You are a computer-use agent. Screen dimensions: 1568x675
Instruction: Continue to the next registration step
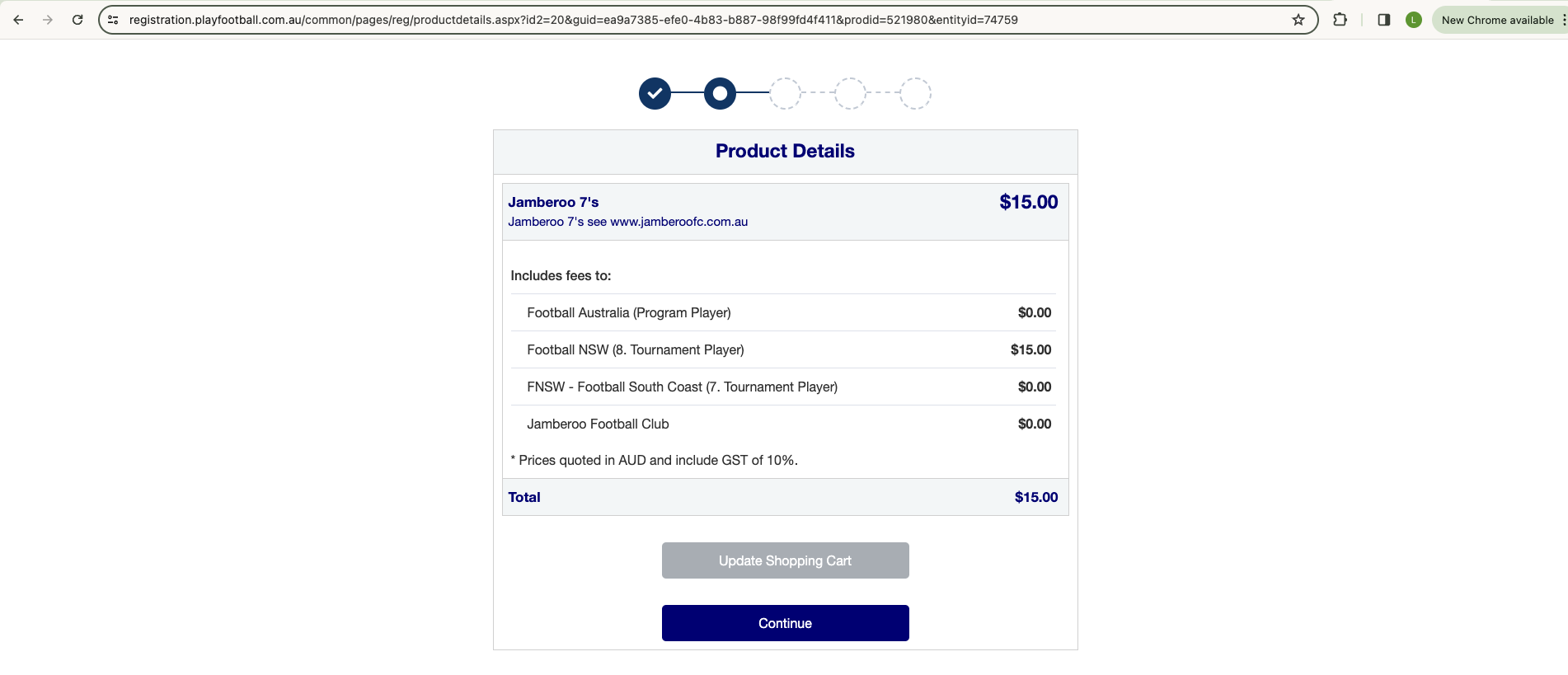point(785,623)
